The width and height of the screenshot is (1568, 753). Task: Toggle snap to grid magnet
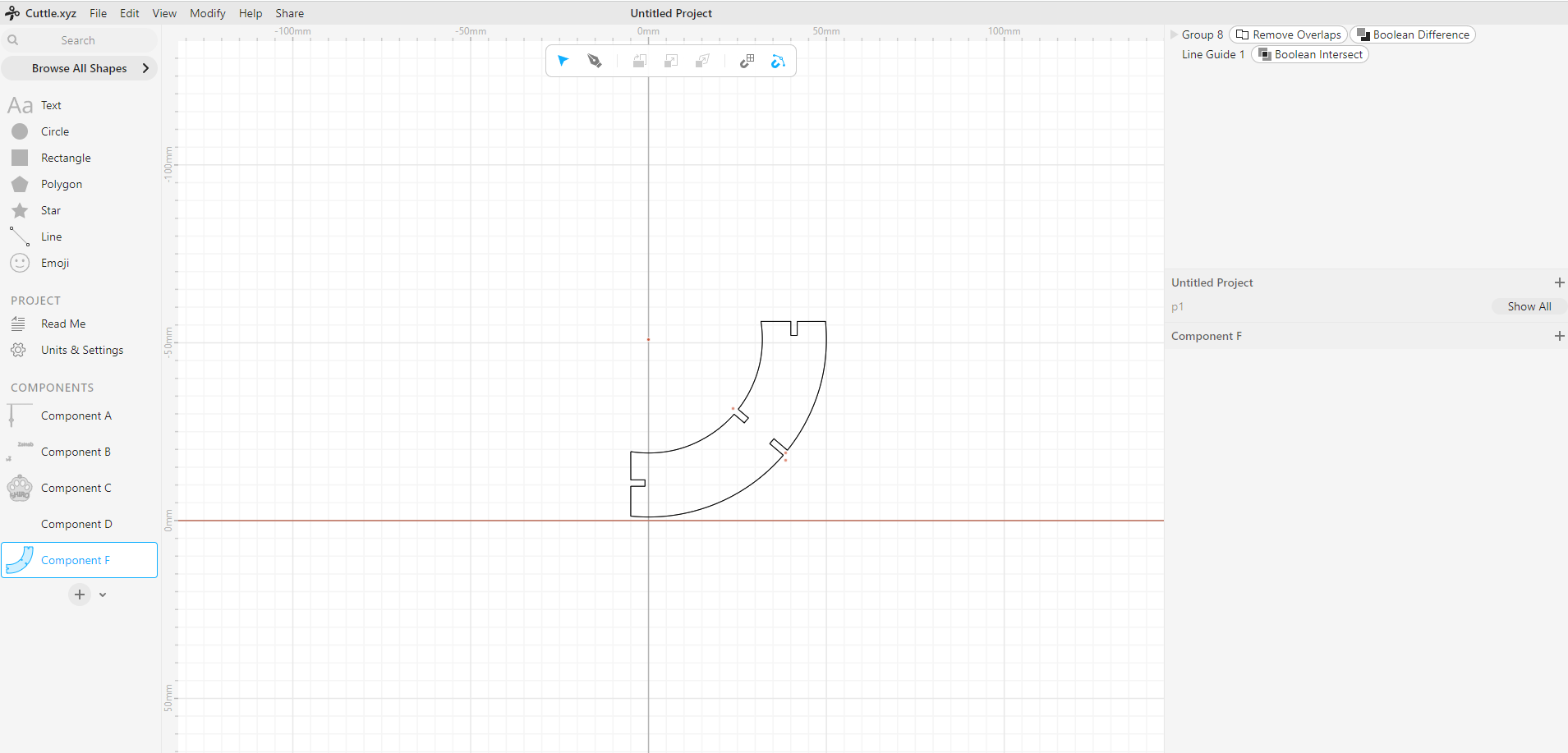coord(747,61)
